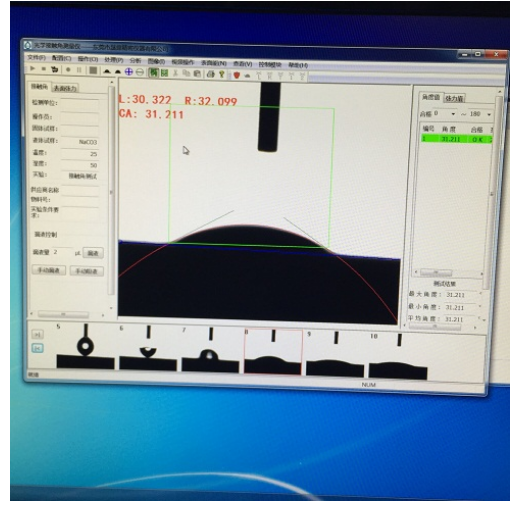The width and height of the screenshot is (517, 505).
Task: Open the 处理(P) menu
Action: pos(114,60)
